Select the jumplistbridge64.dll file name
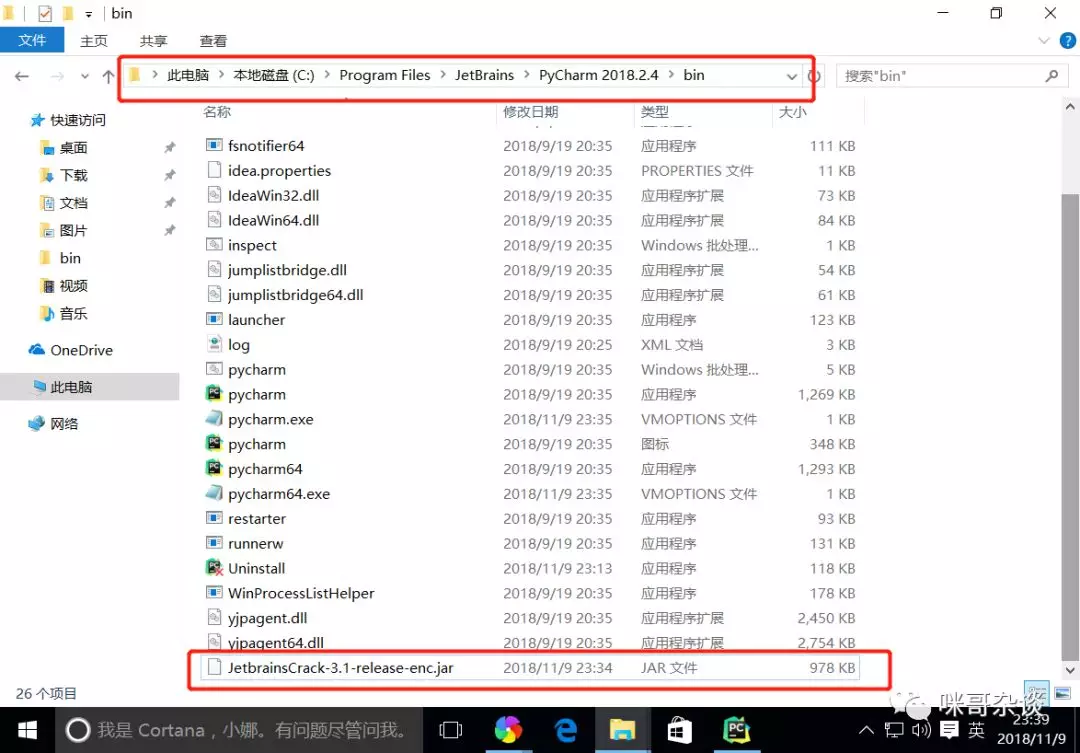This screenshot has width=1080, height=753. [x=295, y=295]
